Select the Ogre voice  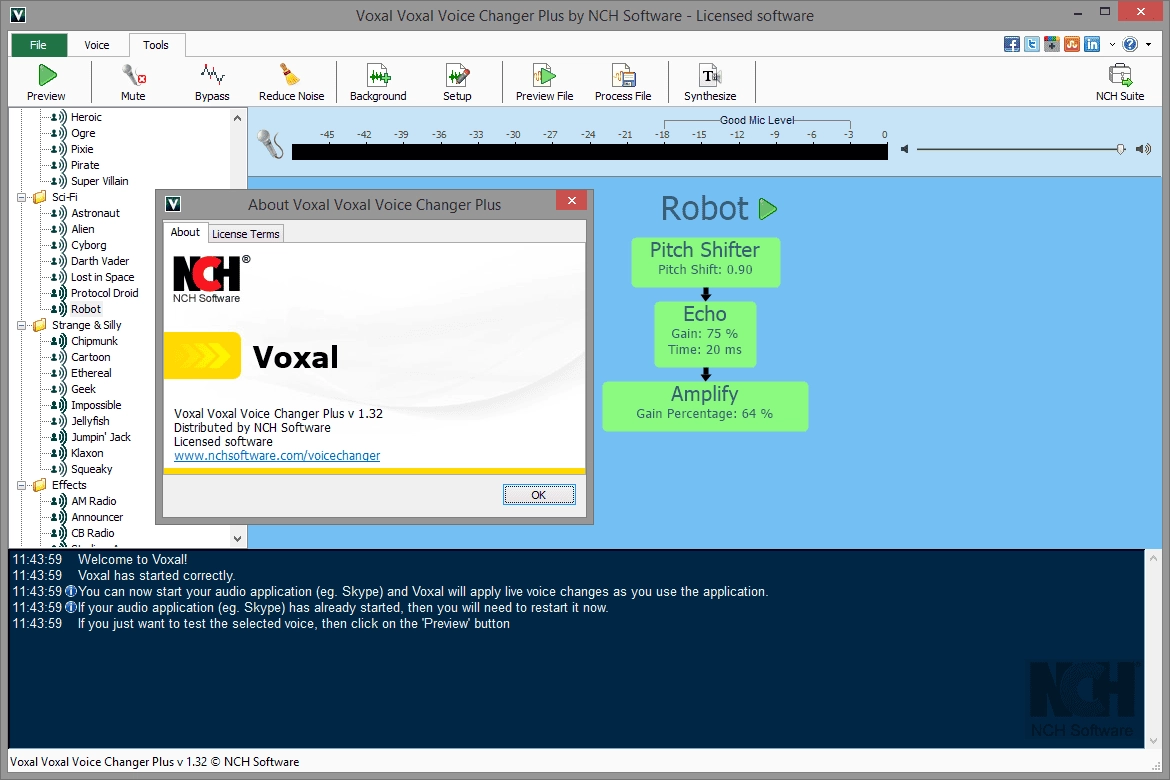click(83, 133)
